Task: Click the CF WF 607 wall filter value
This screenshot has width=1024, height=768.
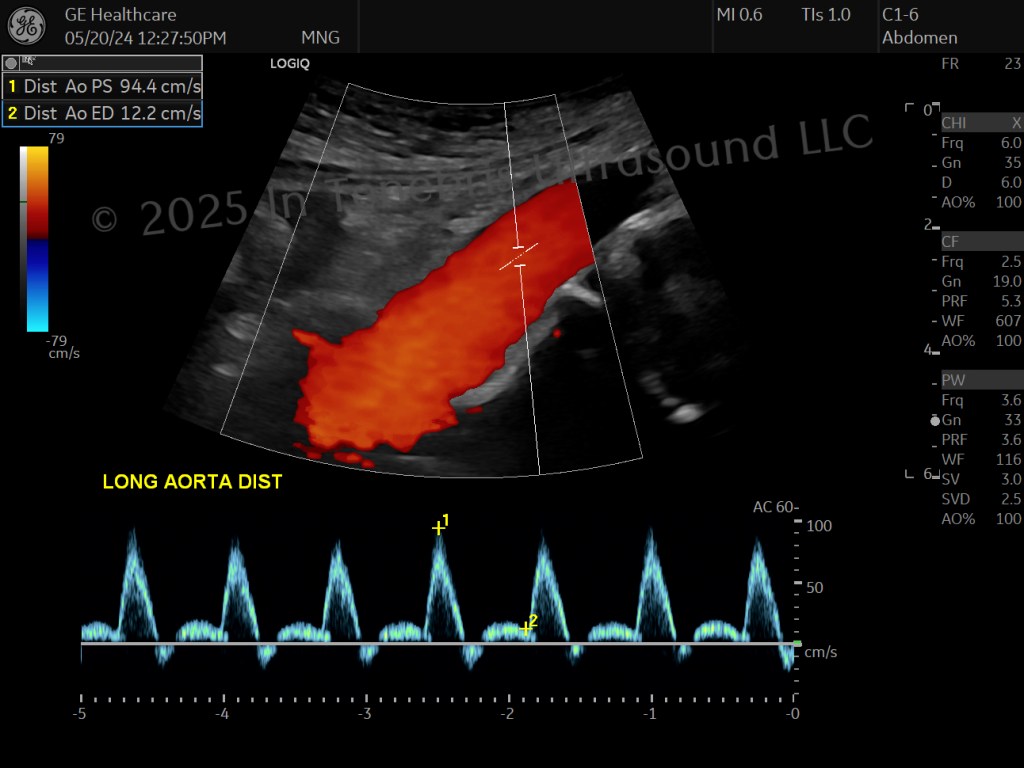Action: click(982, 321)
